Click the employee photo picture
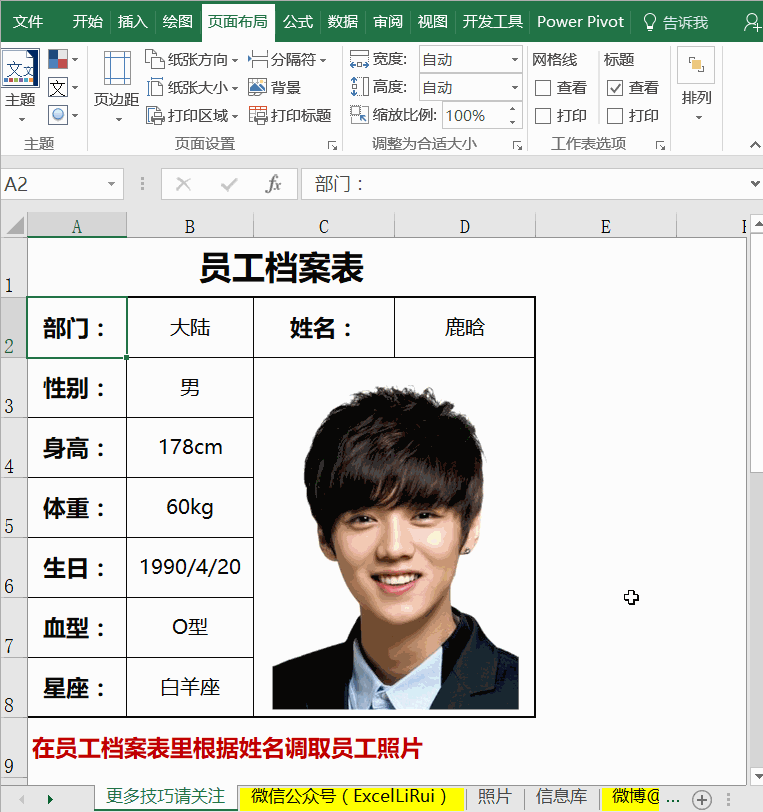 click(x=396, y=548)
